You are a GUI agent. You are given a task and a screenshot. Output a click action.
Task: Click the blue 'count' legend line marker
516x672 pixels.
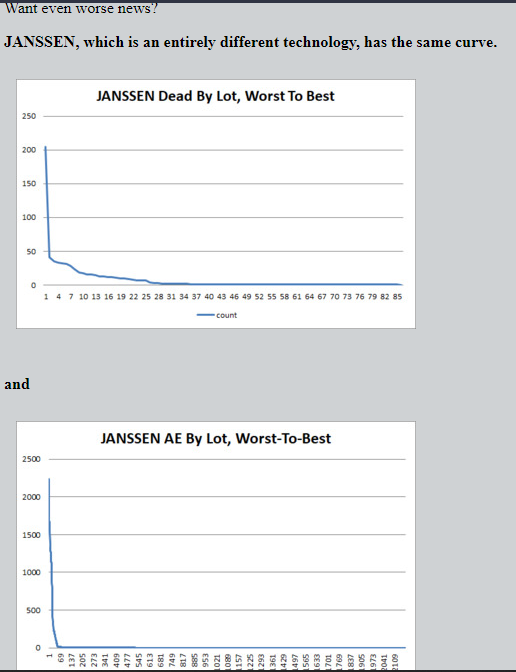pos(206,315)
